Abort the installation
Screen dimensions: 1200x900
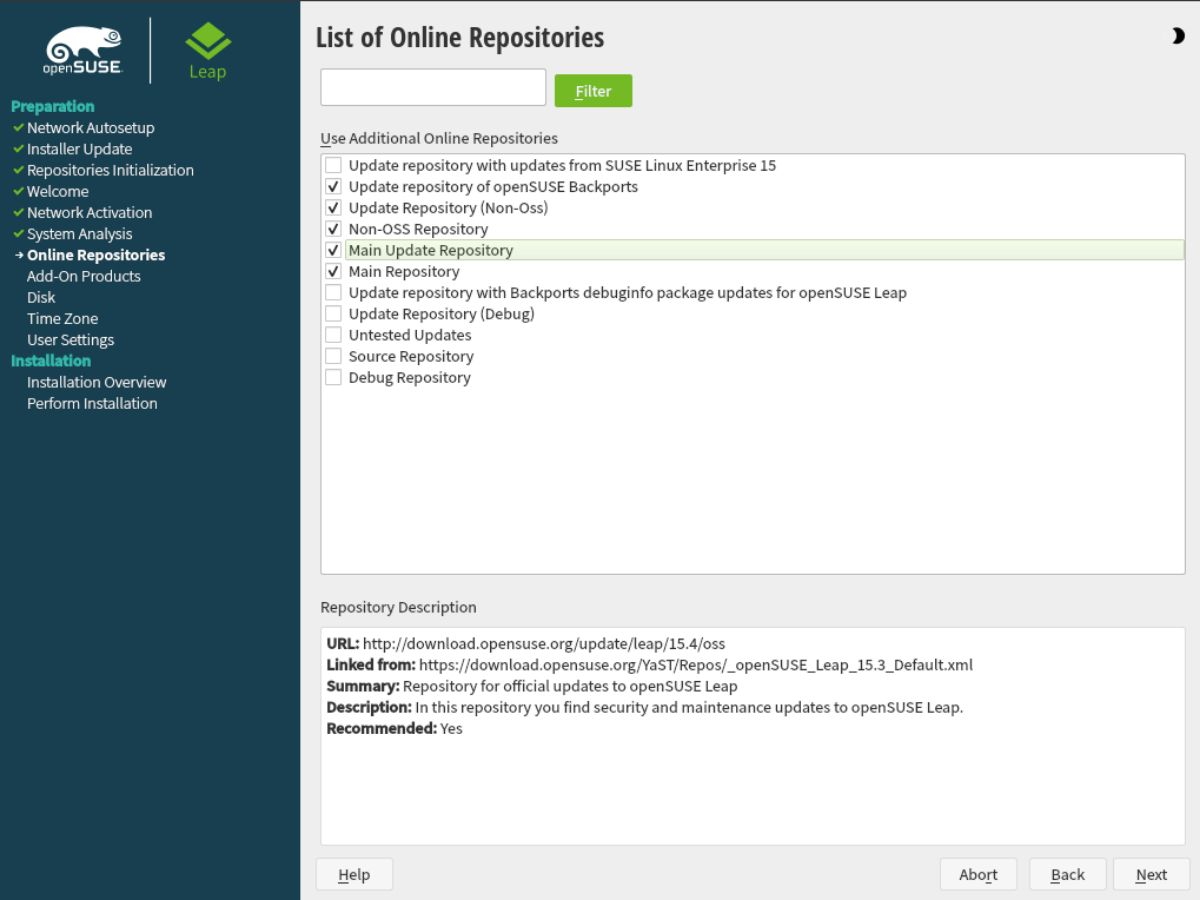pyautogui.click(x=978, y=873)
